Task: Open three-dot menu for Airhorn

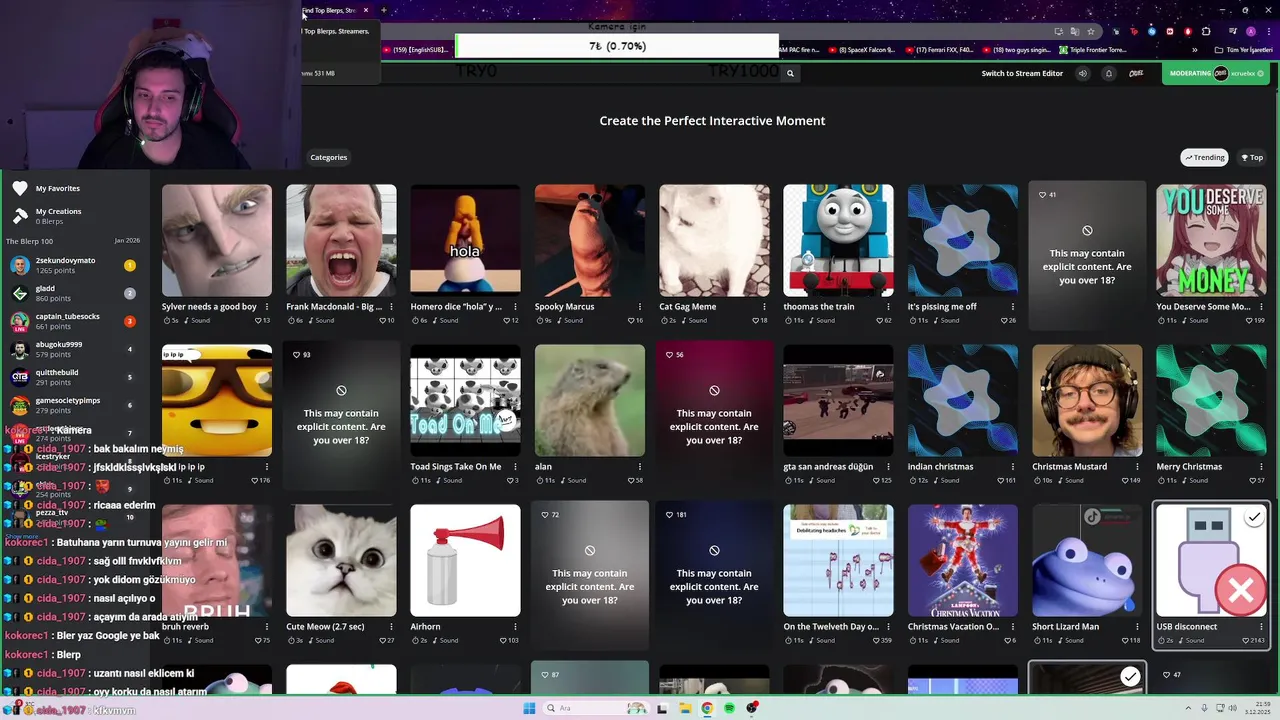Action: (515, 627)
